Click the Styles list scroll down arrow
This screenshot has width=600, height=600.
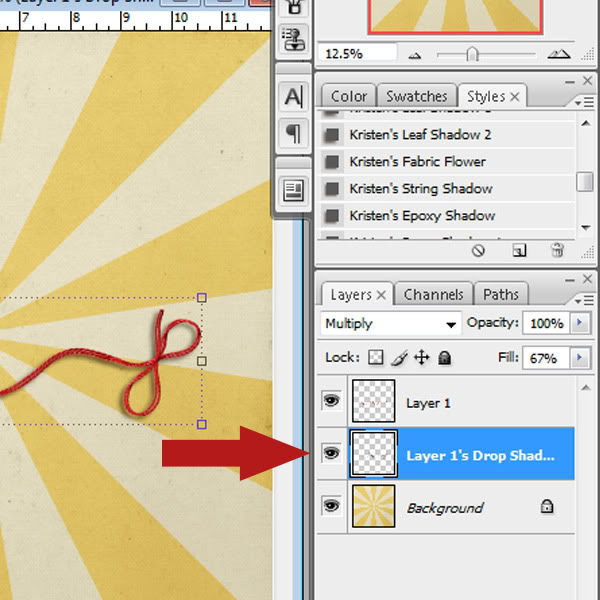(585, 228)
